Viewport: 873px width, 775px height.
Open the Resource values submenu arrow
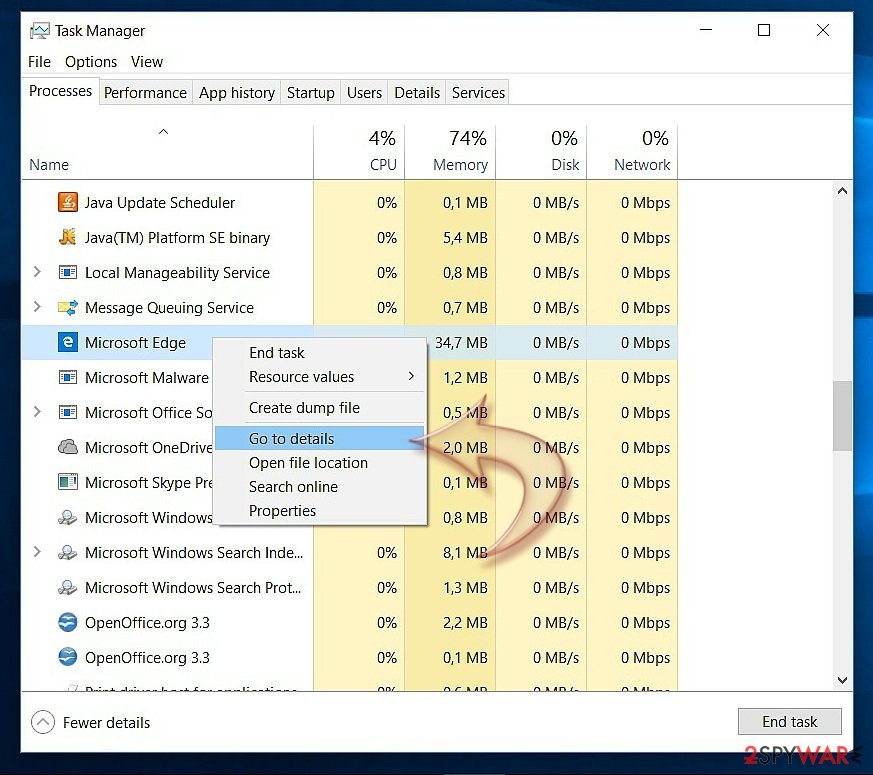pos(411,376)
